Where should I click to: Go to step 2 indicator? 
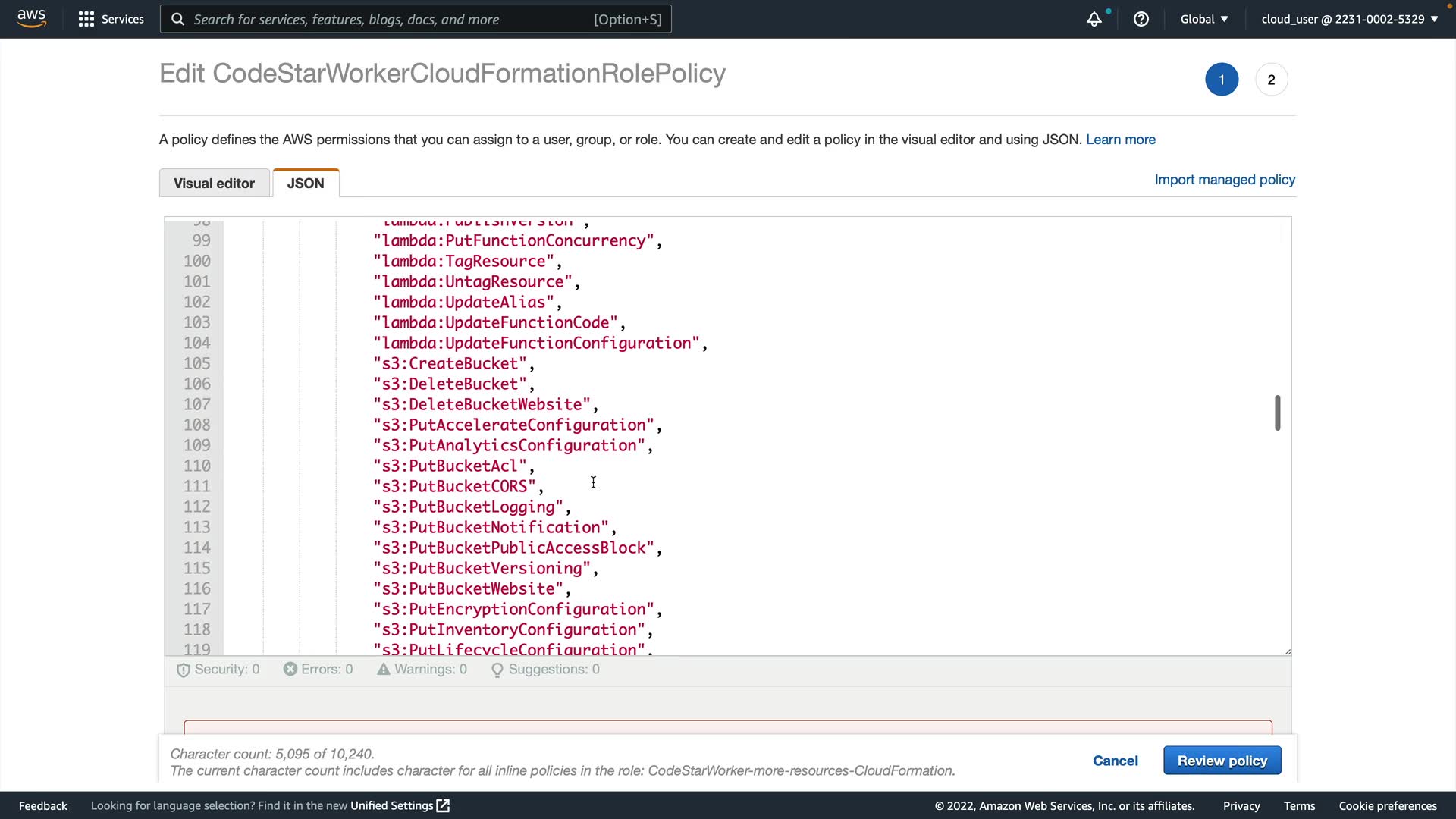[1271, 80]
